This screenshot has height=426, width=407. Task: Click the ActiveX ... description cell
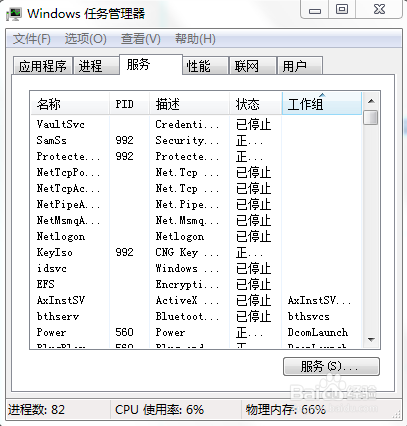(x=187, y=300)
